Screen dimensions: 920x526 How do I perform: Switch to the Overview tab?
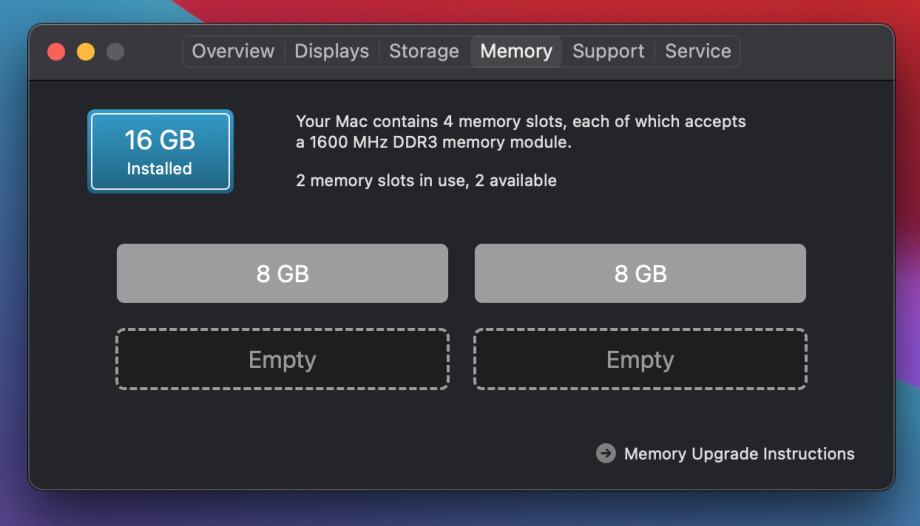tap(233, 51)
